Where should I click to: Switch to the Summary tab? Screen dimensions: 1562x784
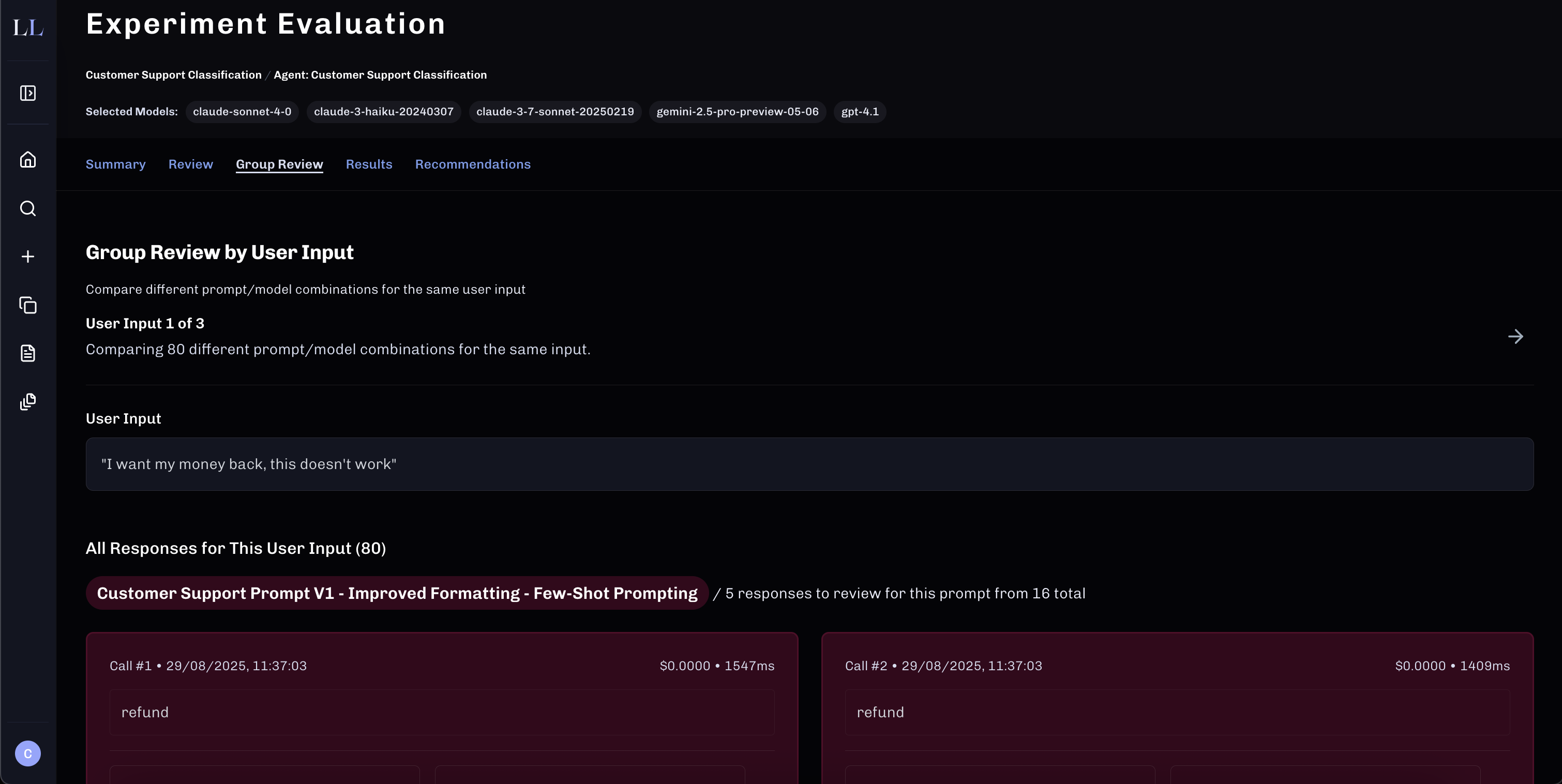115,164
